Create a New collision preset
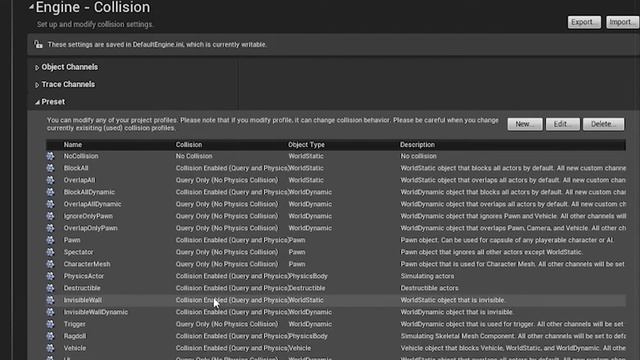Viewport: 640px width, 360px height. pyautogui.click(x=524, y=124)
